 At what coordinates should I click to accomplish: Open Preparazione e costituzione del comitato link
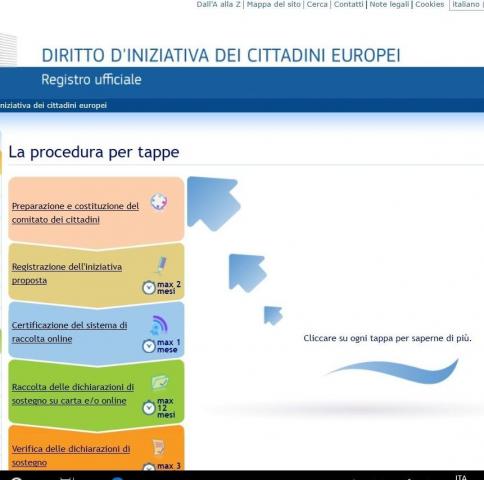[x=75, y=213]
